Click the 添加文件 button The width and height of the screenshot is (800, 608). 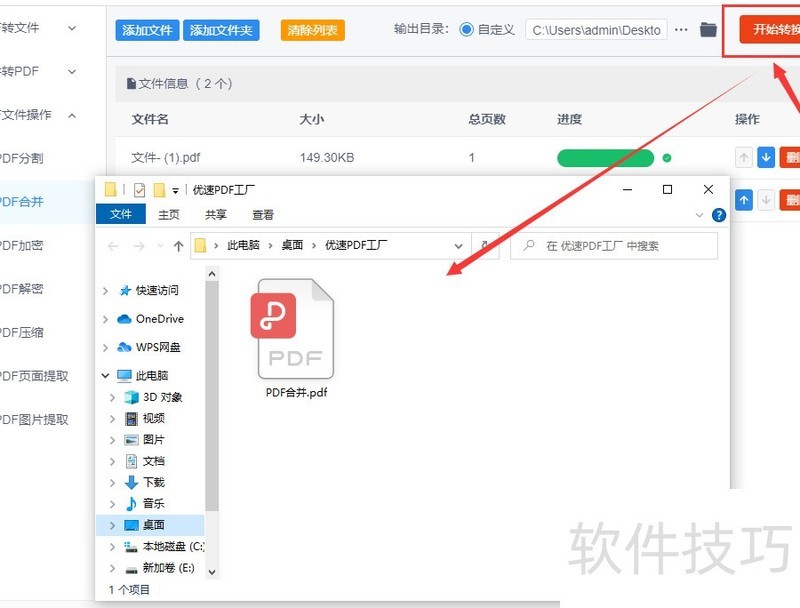pyautogui.click(x=147, y=30)
